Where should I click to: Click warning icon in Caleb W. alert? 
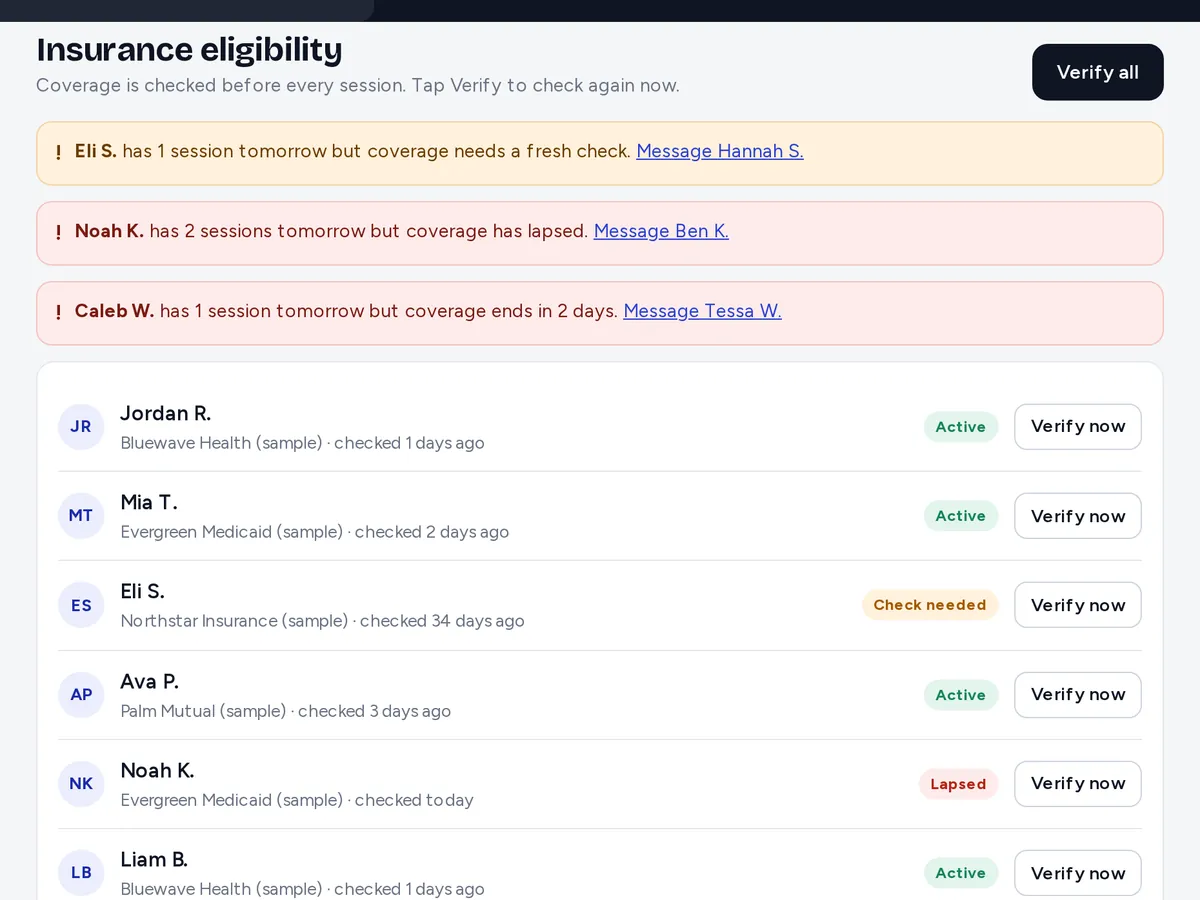point(58,312)
